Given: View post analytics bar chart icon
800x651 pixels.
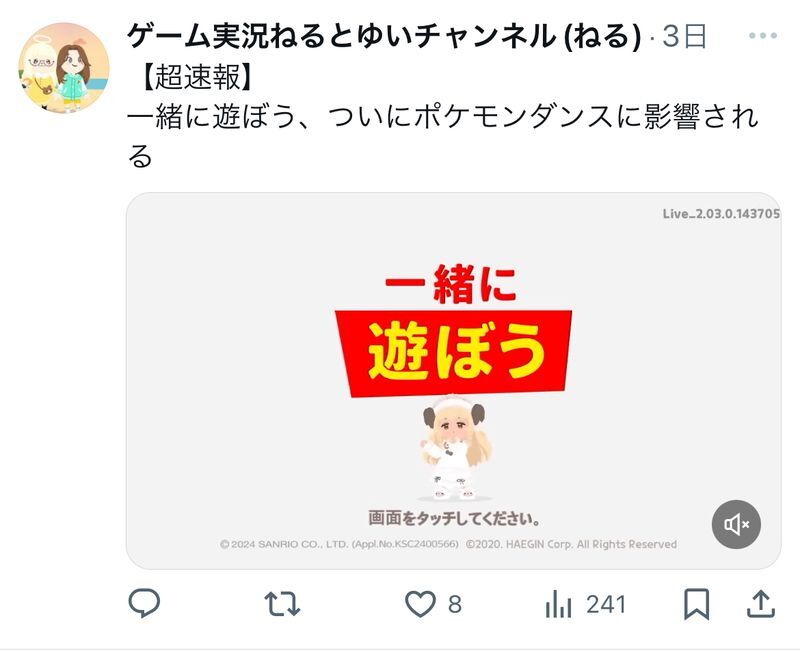Looking at the screenshot, I should [558, 604].
